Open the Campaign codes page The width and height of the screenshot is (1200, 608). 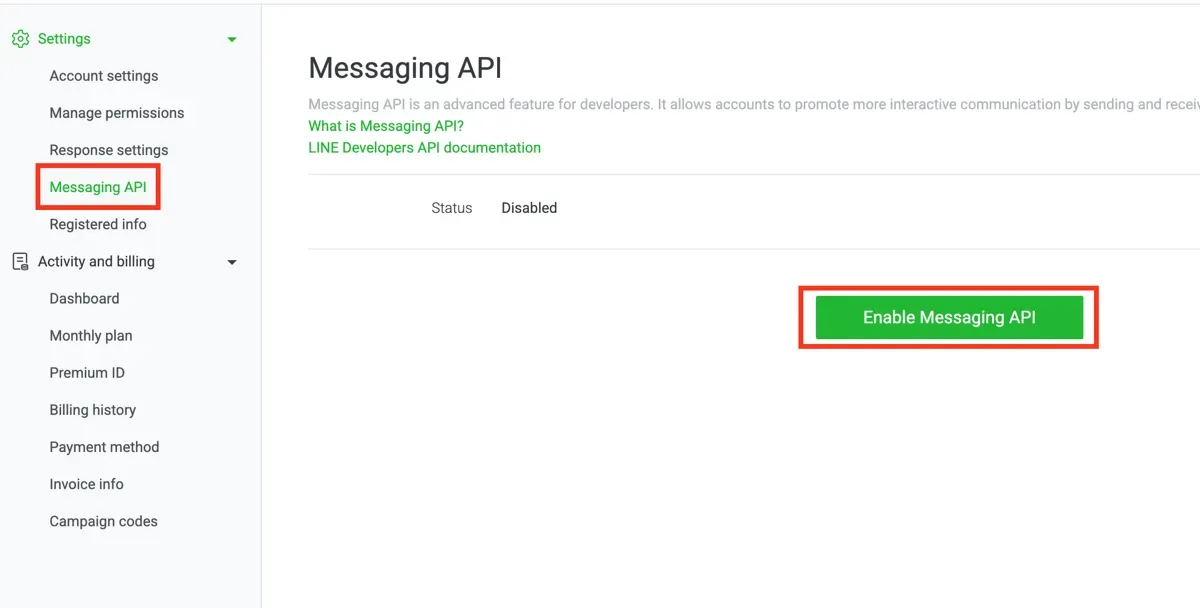coord(103,521)
